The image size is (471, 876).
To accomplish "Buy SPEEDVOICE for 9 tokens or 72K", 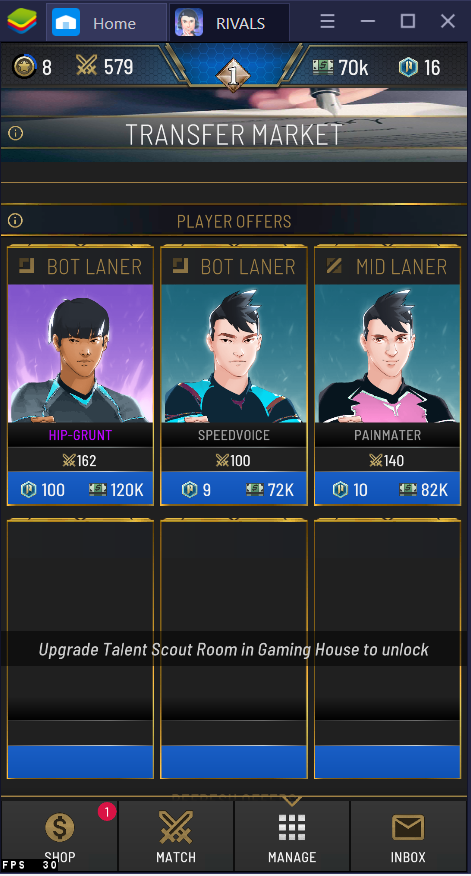I will pos(234,489).
